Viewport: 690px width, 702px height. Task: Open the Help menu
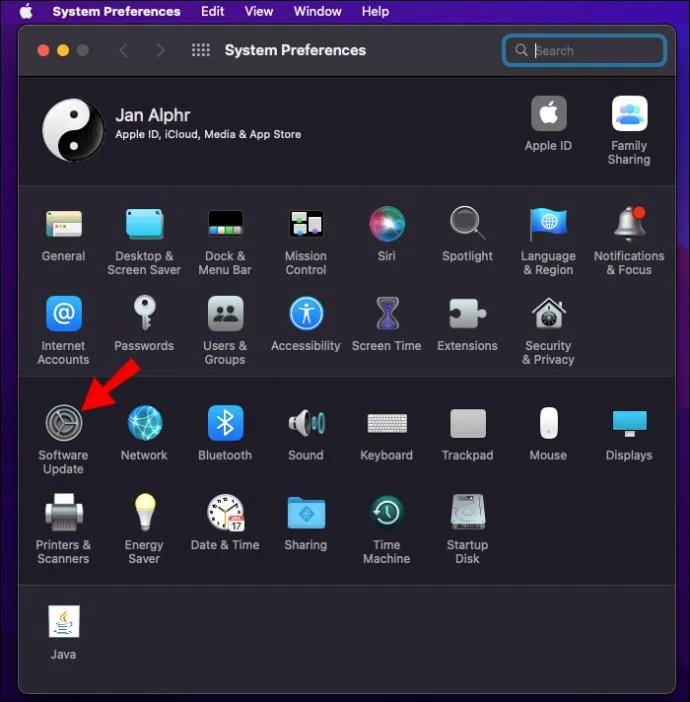375,11
